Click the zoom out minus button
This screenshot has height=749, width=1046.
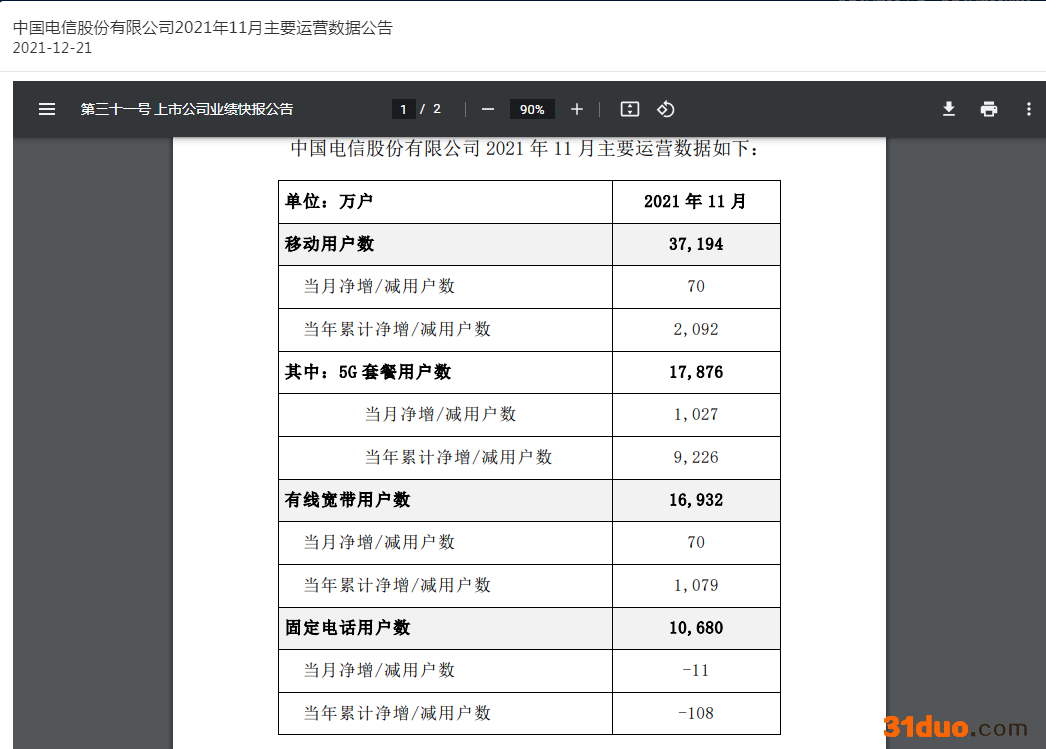coord(488,109)
